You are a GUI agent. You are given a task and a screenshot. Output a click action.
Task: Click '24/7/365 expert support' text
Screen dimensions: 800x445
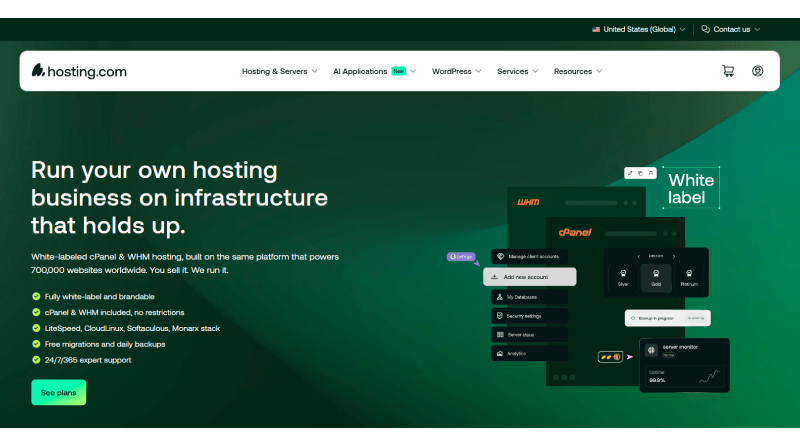point(88,360)
